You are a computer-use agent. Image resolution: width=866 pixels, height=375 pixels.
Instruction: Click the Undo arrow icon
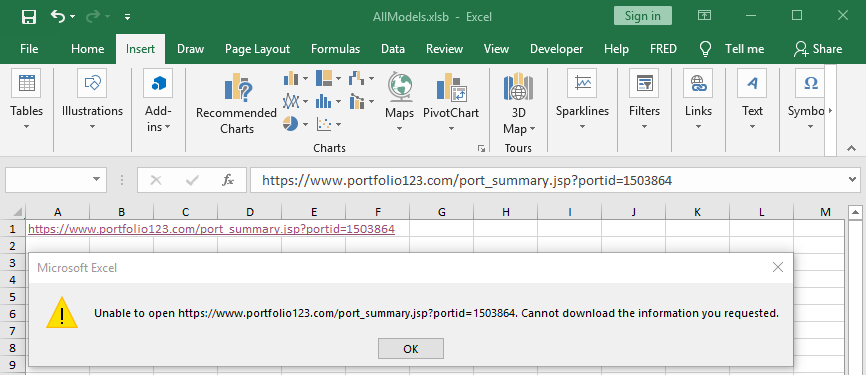(x=57, y=16)
